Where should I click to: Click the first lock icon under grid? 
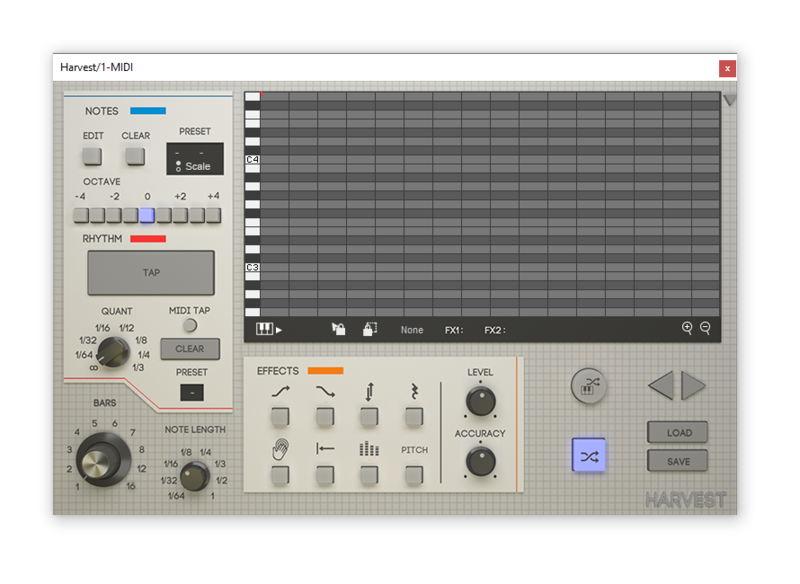[339, 329]
